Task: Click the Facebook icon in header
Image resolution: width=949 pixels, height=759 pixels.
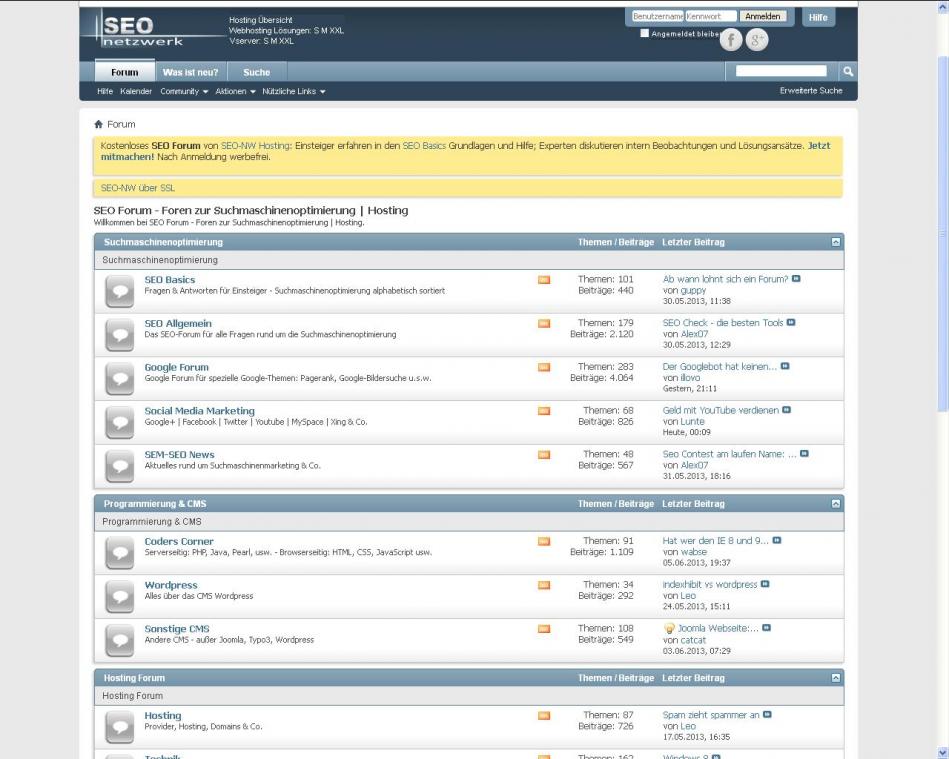Action: tap(731, 40)
